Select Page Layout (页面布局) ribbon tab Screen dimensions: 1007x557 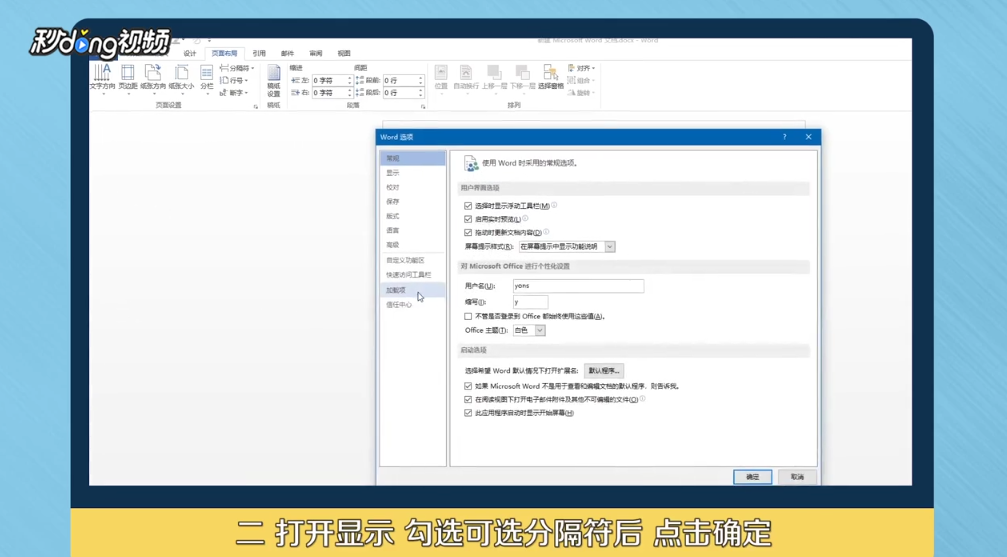pyautogui.click(x=224, y=53)
